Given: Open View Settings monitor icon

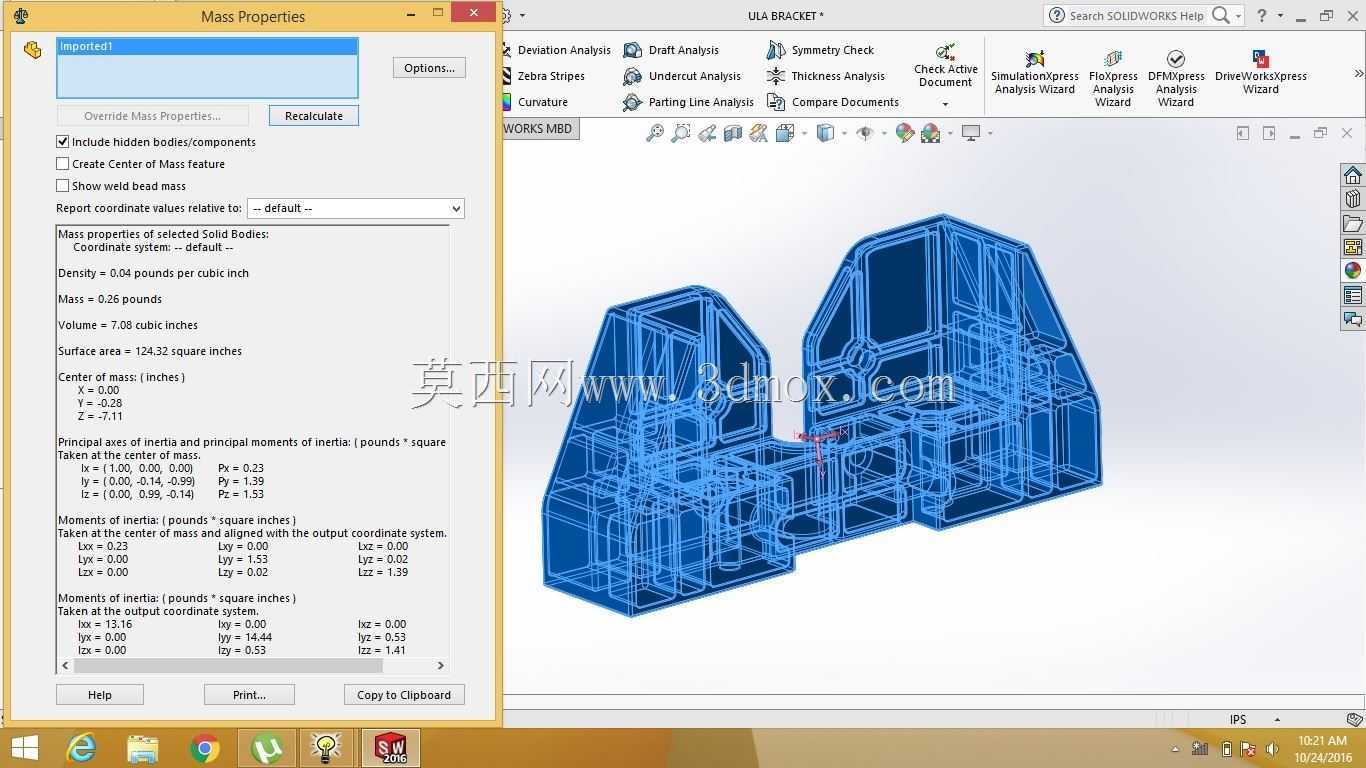Looking at the screenshot, I should click(971, 133).
